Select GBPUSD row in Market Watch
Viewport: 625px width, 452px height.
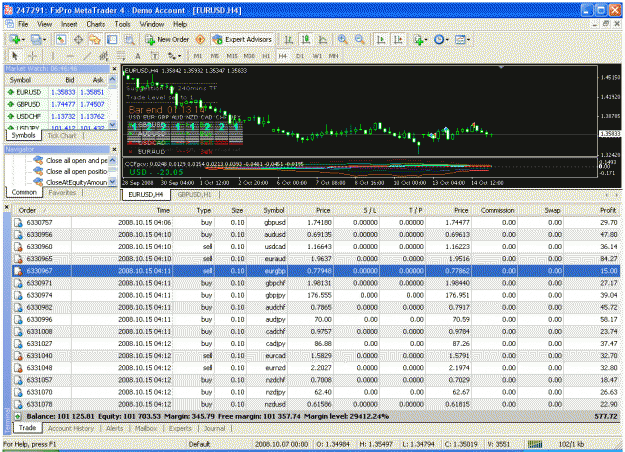[57, 104]
